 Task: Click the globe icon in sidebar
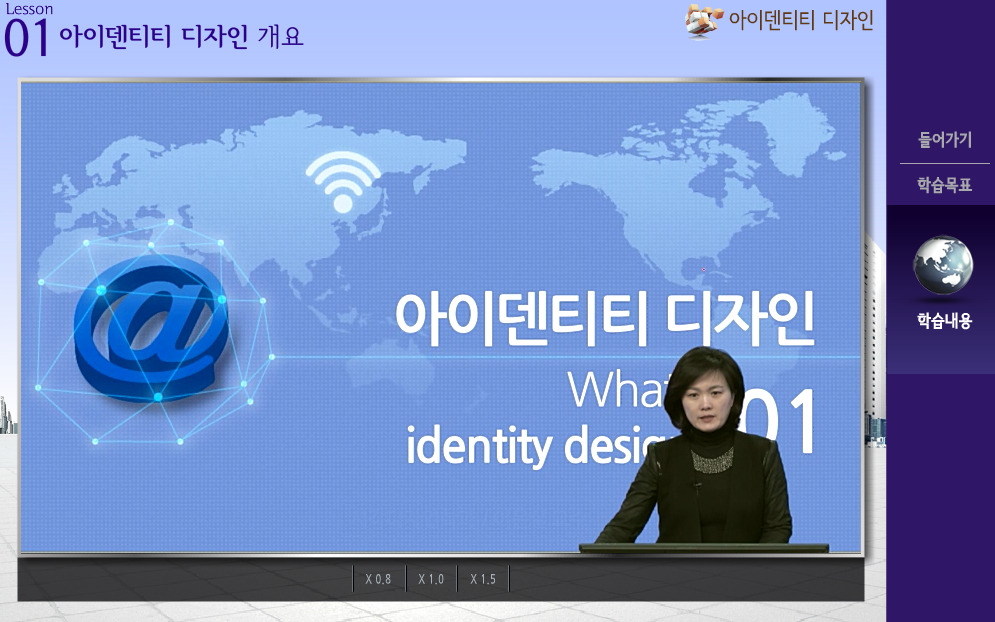tap(943, 266)
